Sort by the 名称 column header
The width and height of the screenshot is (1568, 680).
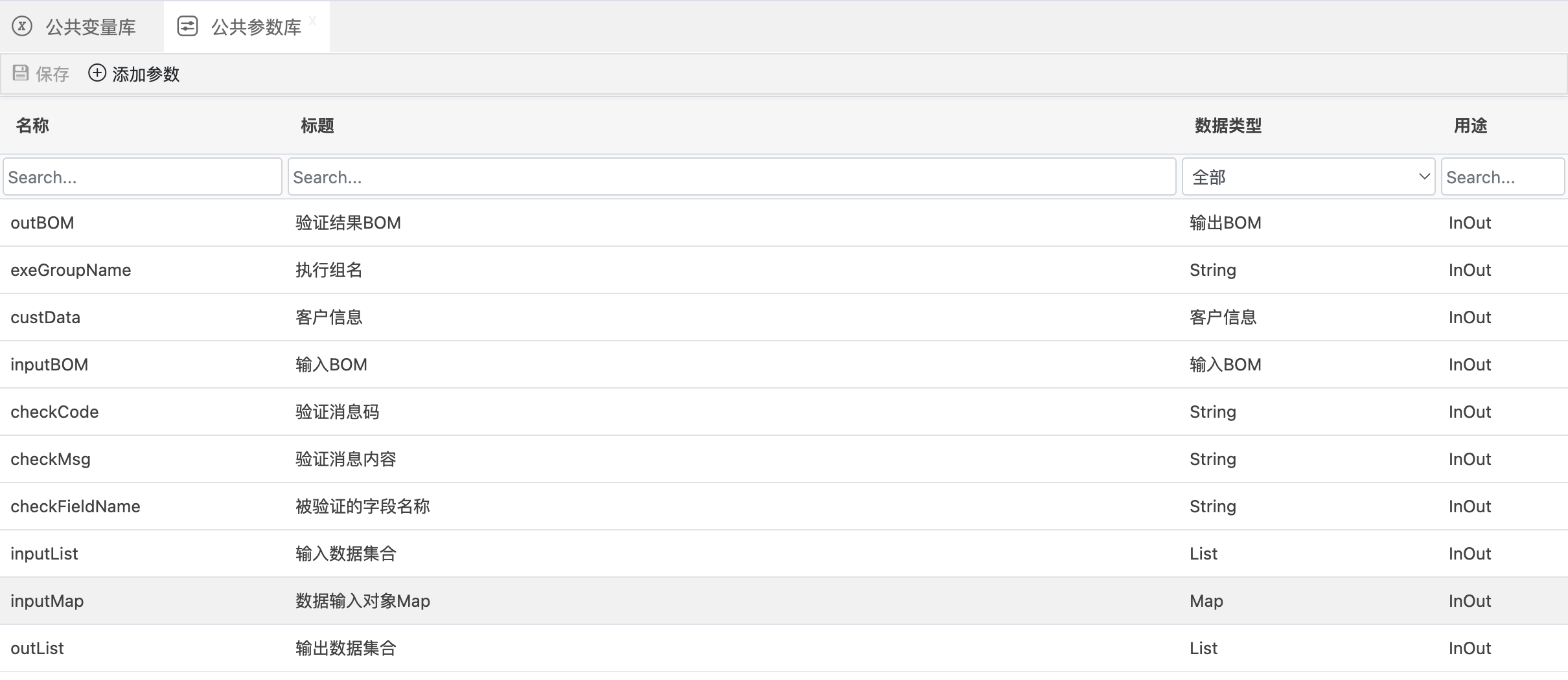click(x=32, y=126)
